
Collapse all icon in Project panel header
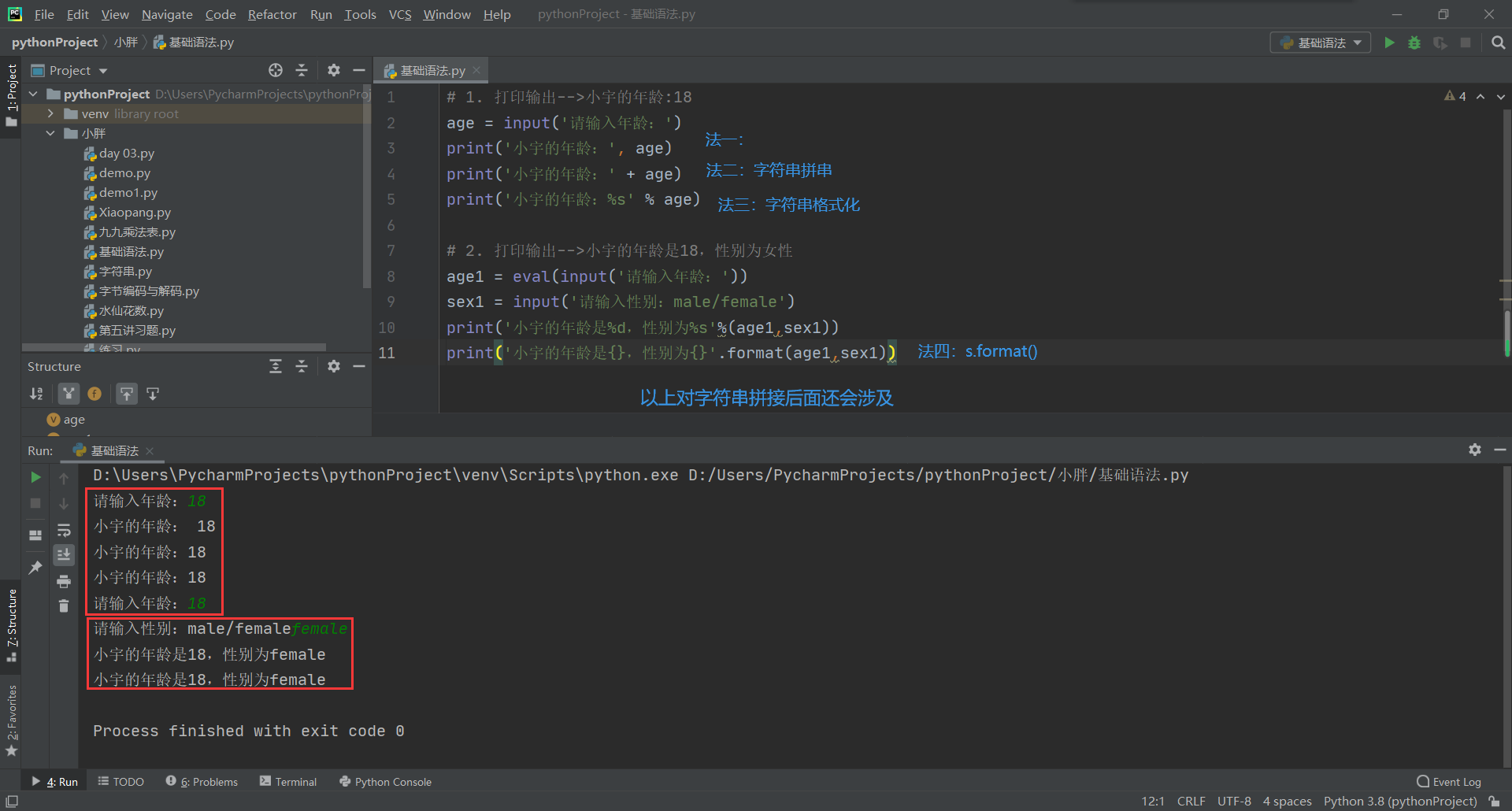(302, 70)
